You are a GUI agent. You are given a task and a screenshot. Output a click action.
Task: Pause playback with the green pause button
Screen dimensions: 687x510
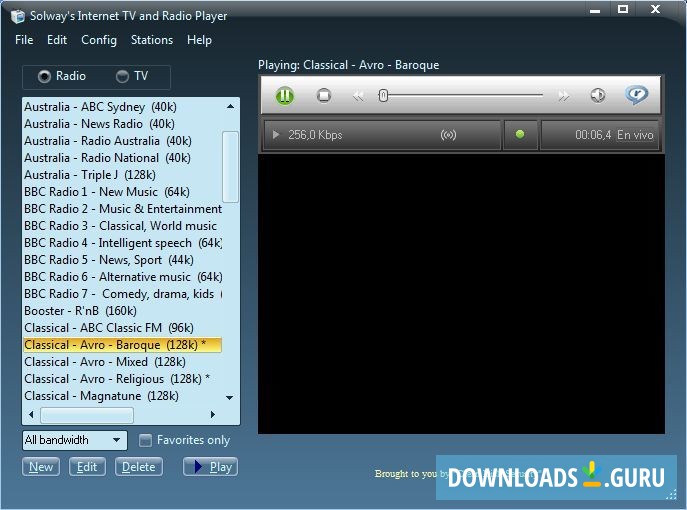(284, 96)
